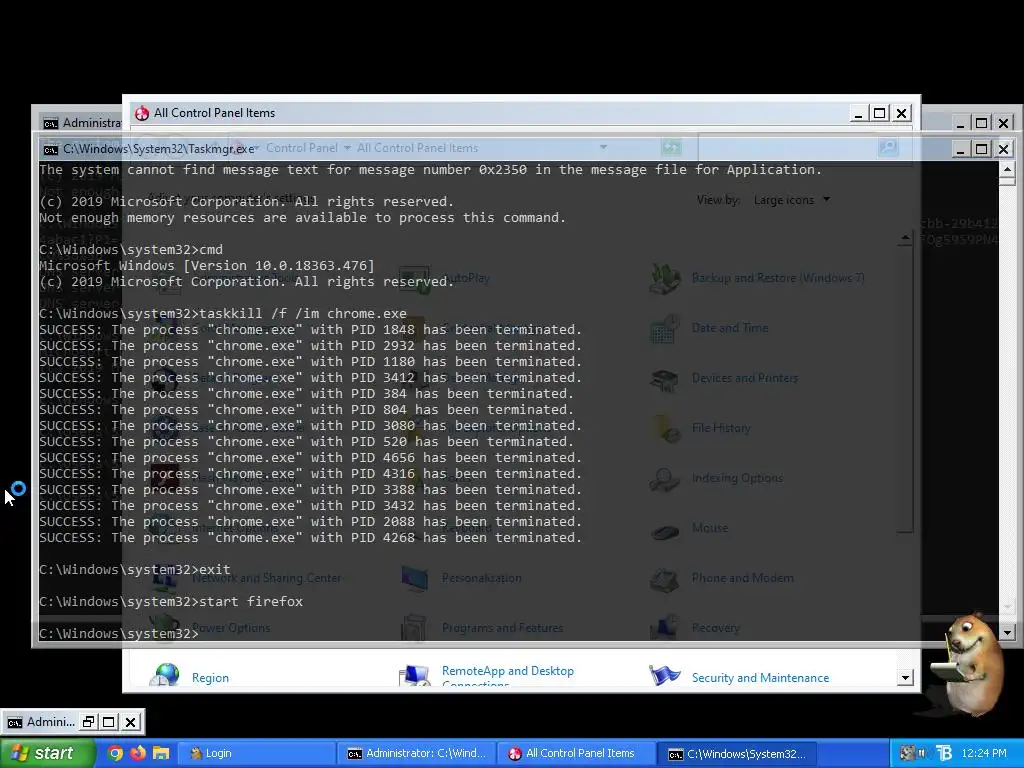Expand breadcrumb arrow after Control Panel
Viewport: 1024px width, 768px height.
(347, 148)
